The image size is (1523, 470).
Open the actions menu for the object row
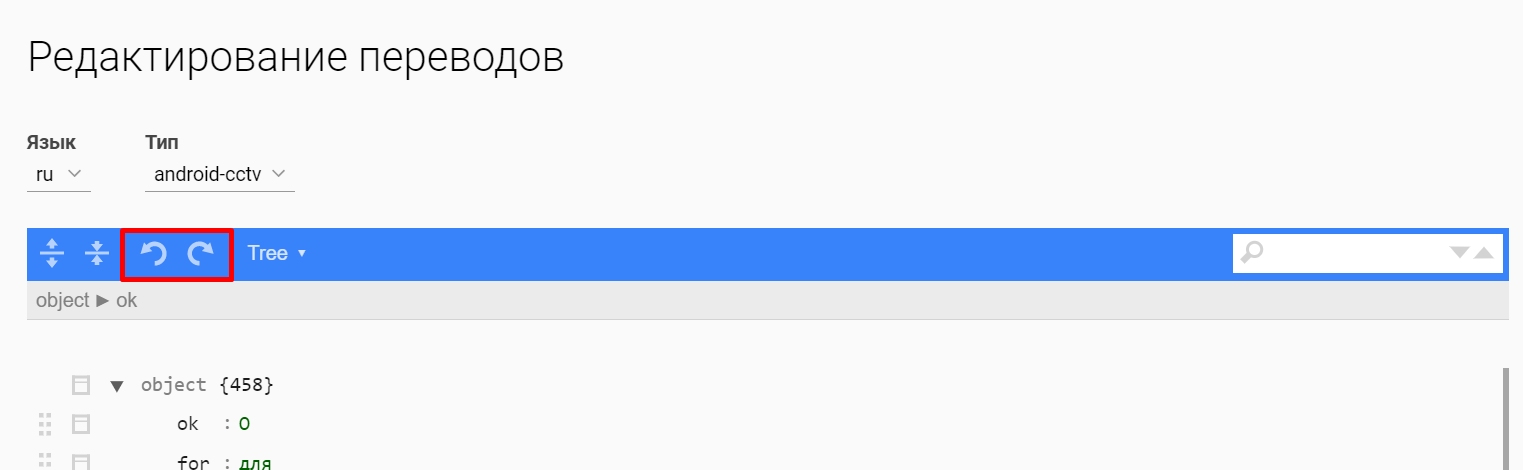pyautogui.click(x=81, y=385)
